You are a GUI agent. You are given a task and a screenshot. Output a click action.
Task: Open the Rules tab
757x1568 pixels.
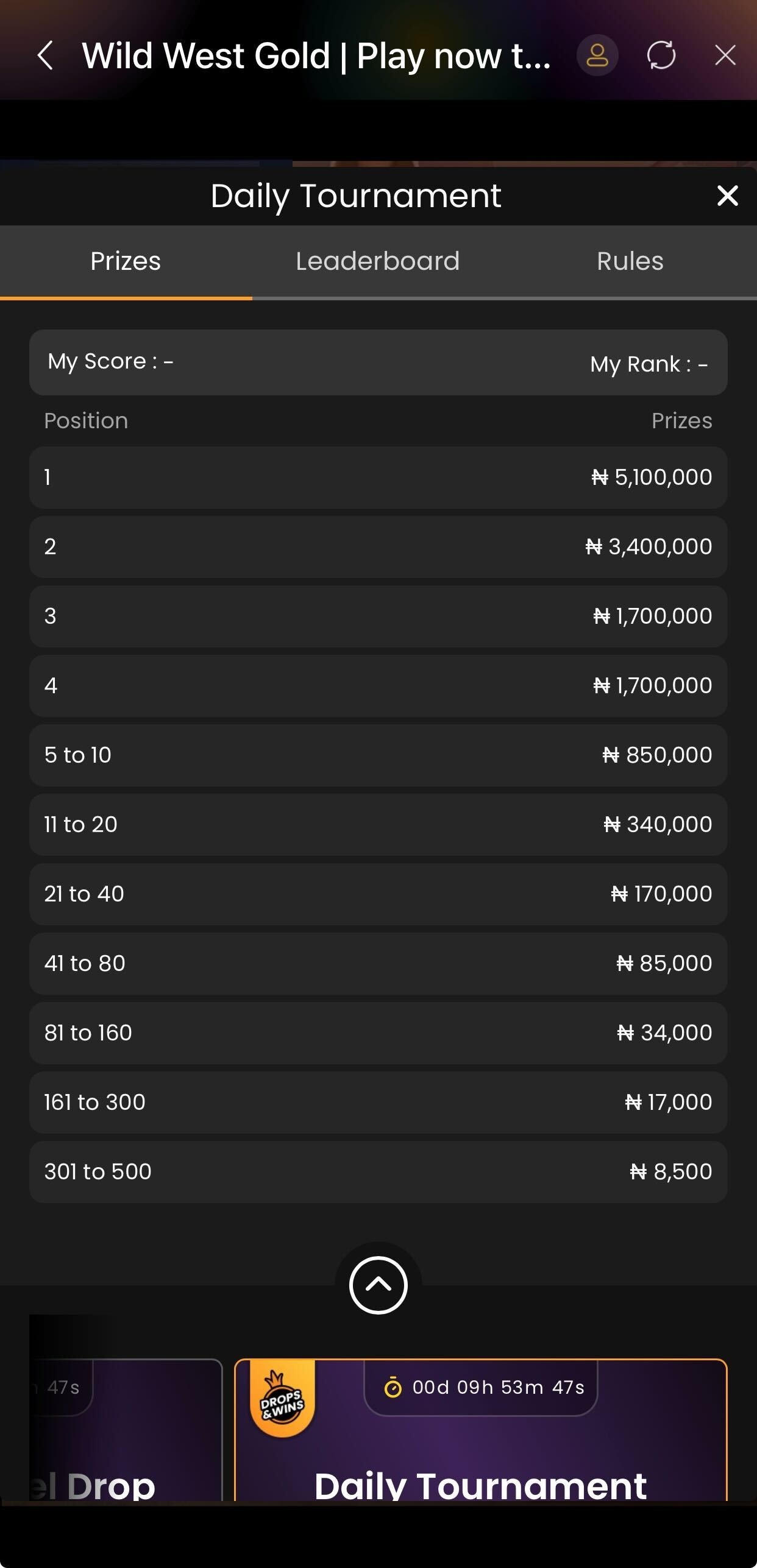click(630, 261)
